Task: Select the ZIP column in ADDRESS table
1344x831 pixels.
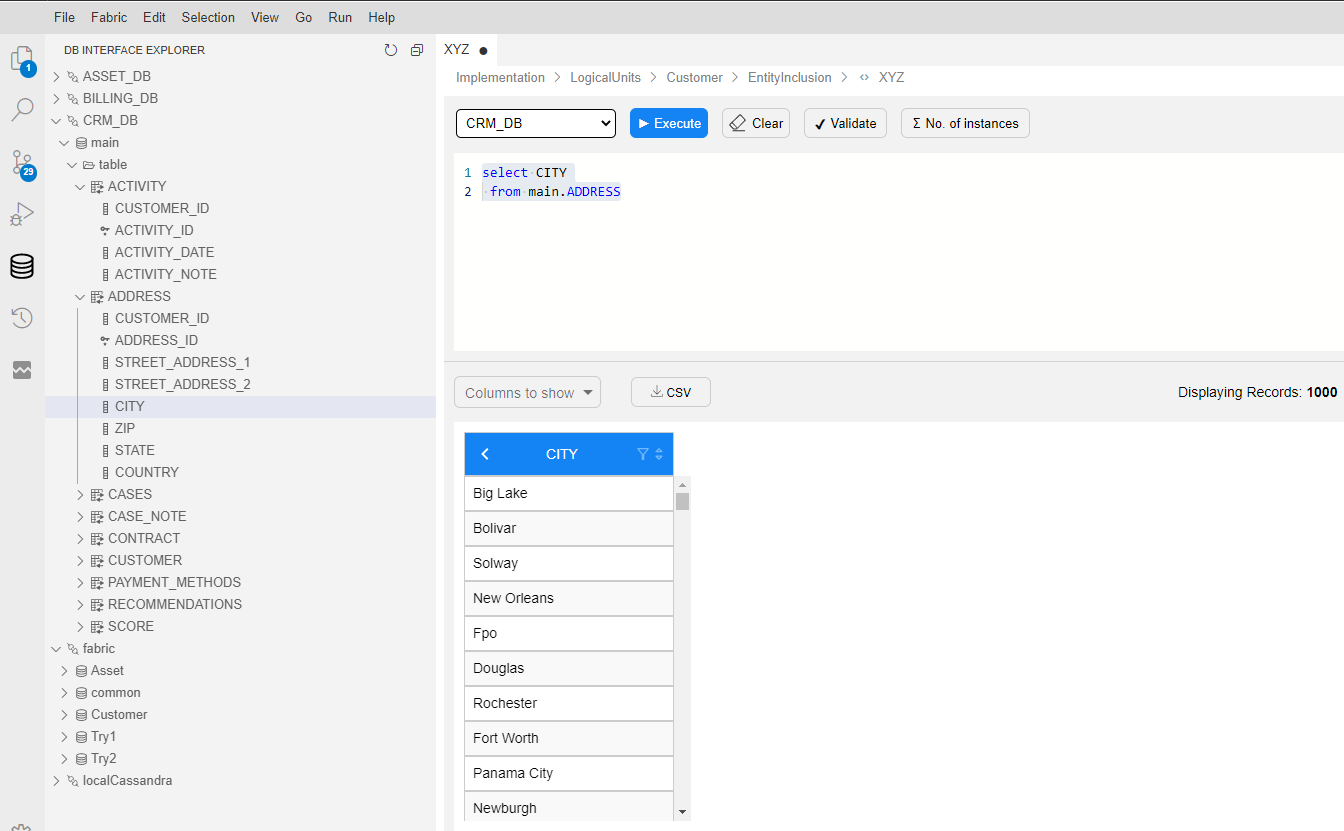Action: coord(125,428)
